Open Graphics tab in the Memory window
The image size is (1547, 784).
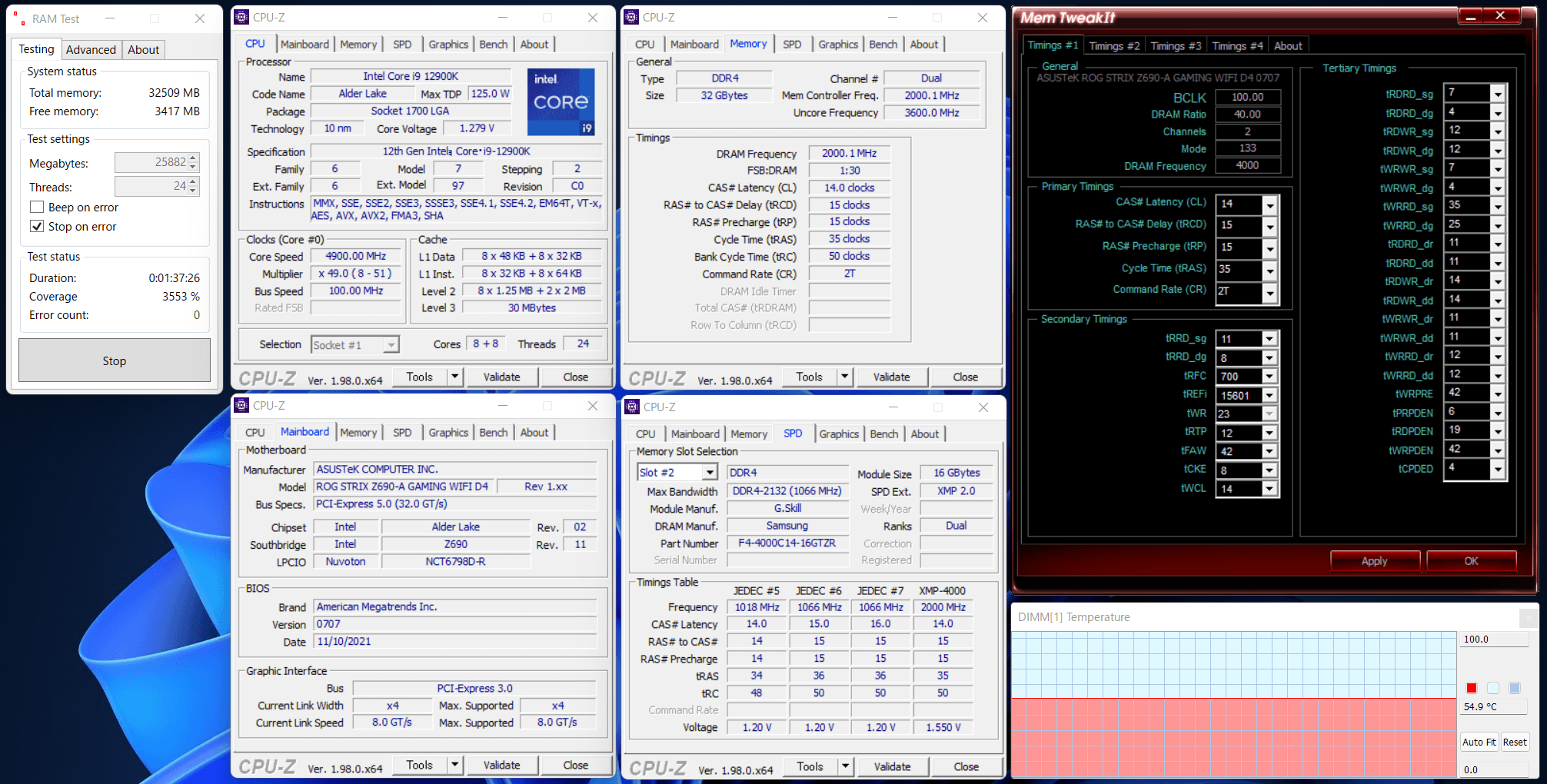(838, 45)
